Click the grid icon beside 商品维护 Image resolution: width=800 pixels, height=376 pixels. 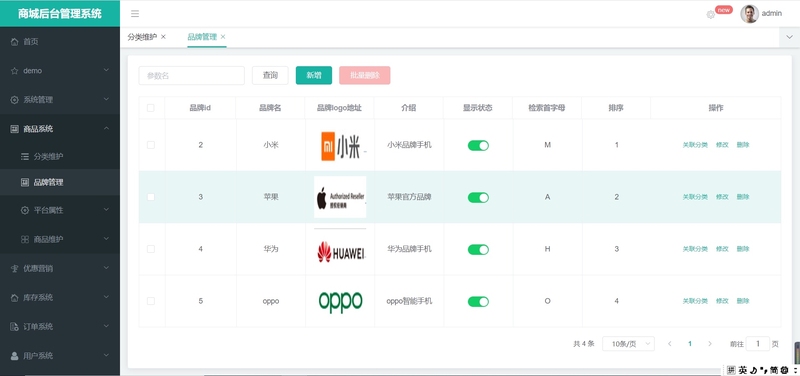[x=24, y=239]
